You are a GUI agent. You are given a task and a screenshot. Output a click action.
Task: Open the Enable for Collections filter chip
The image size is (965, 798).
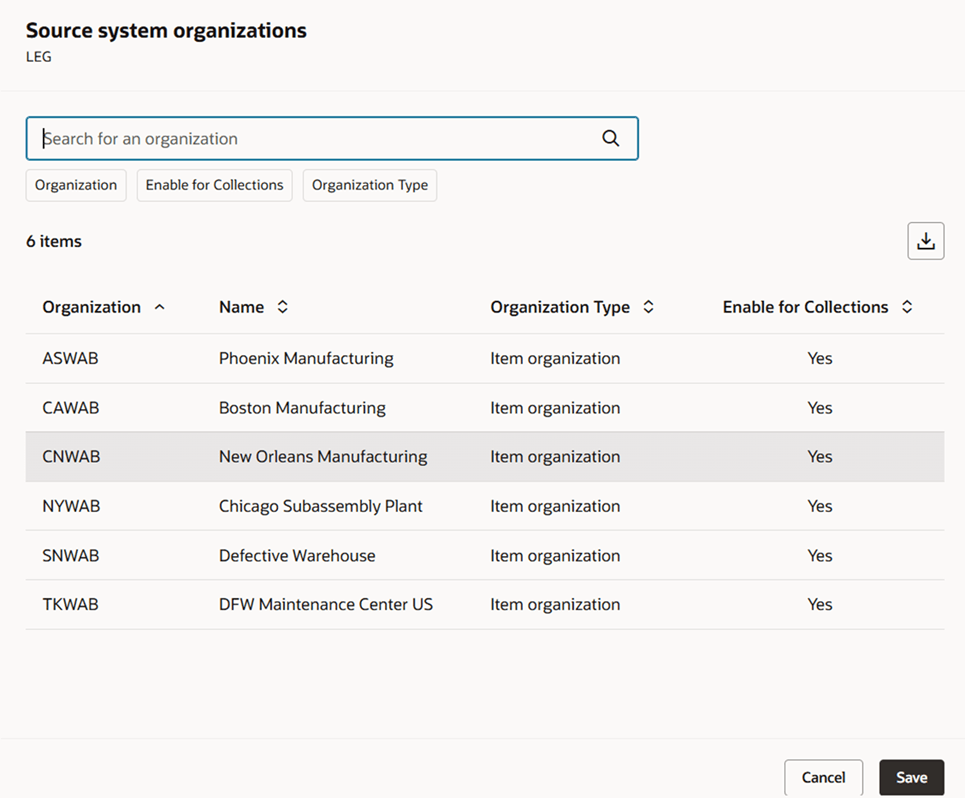(x=214, y=185)
